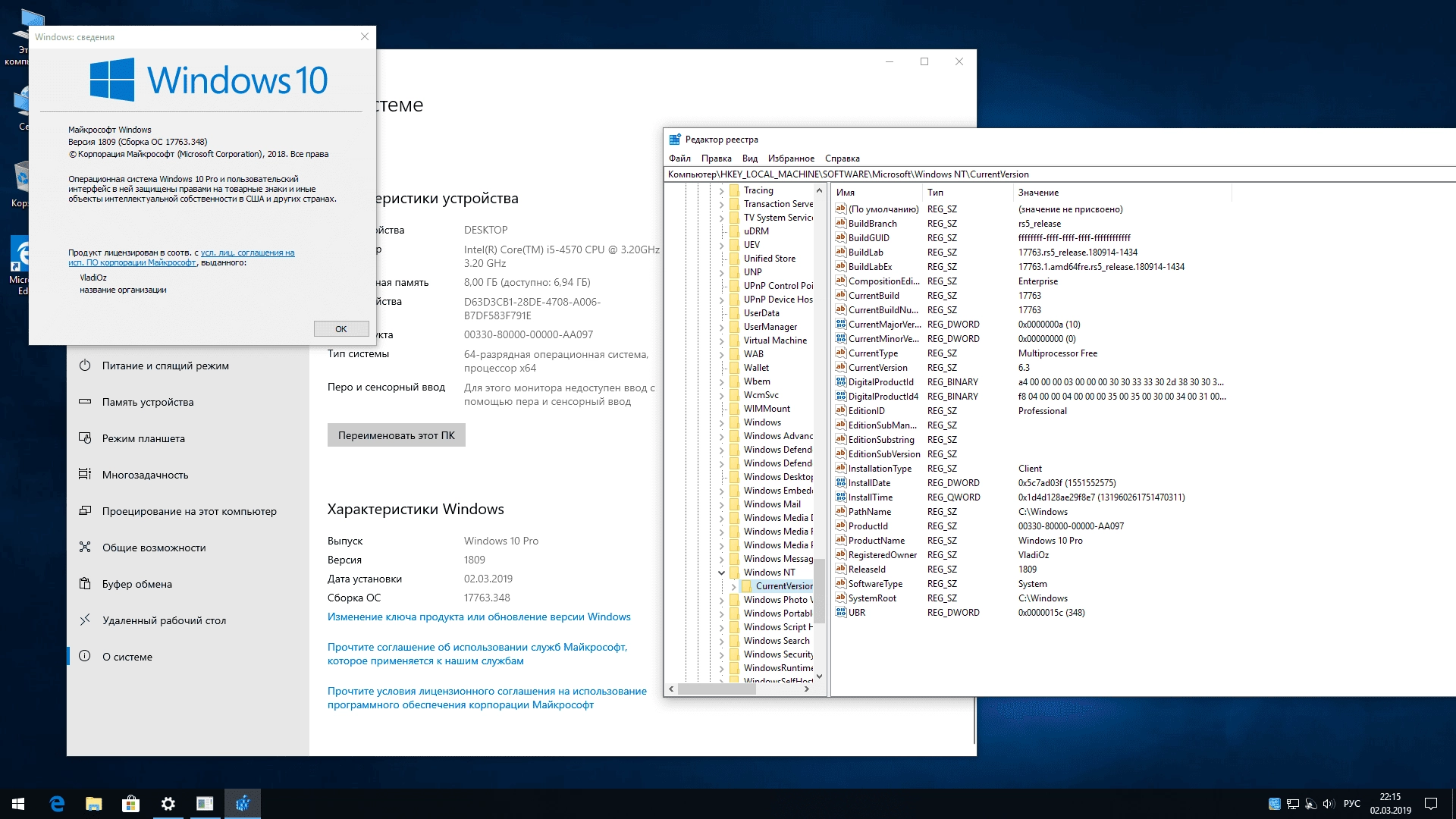Click the registry tree horizontal scroll-right arrow

[807, 689]
